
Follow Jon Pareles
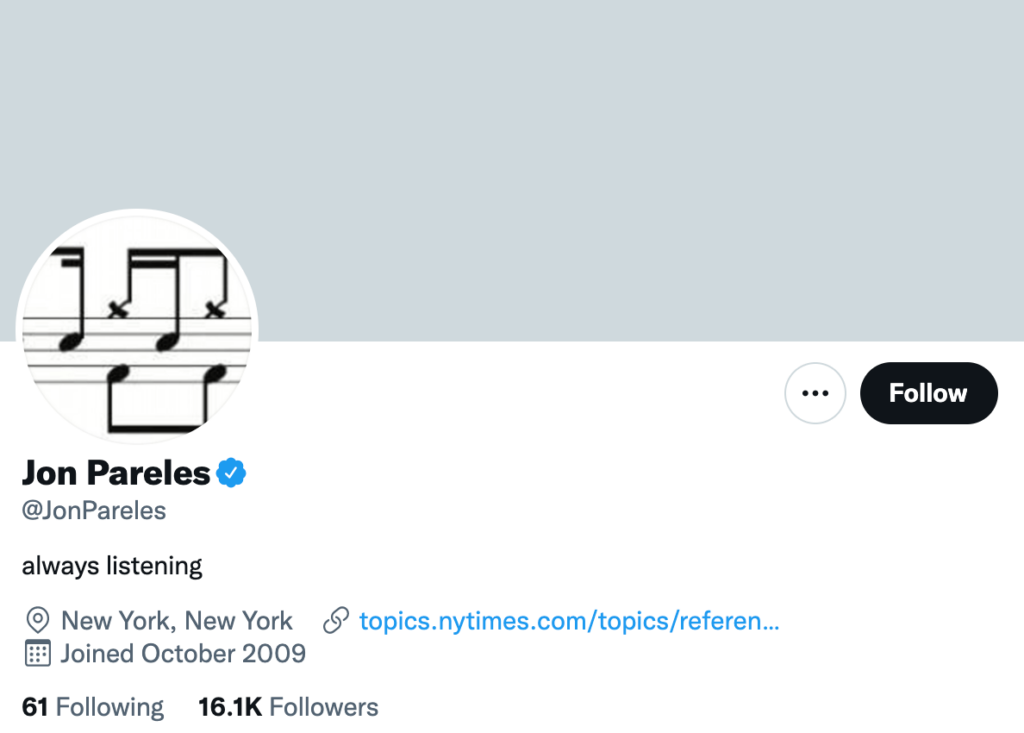pos(928,393)
